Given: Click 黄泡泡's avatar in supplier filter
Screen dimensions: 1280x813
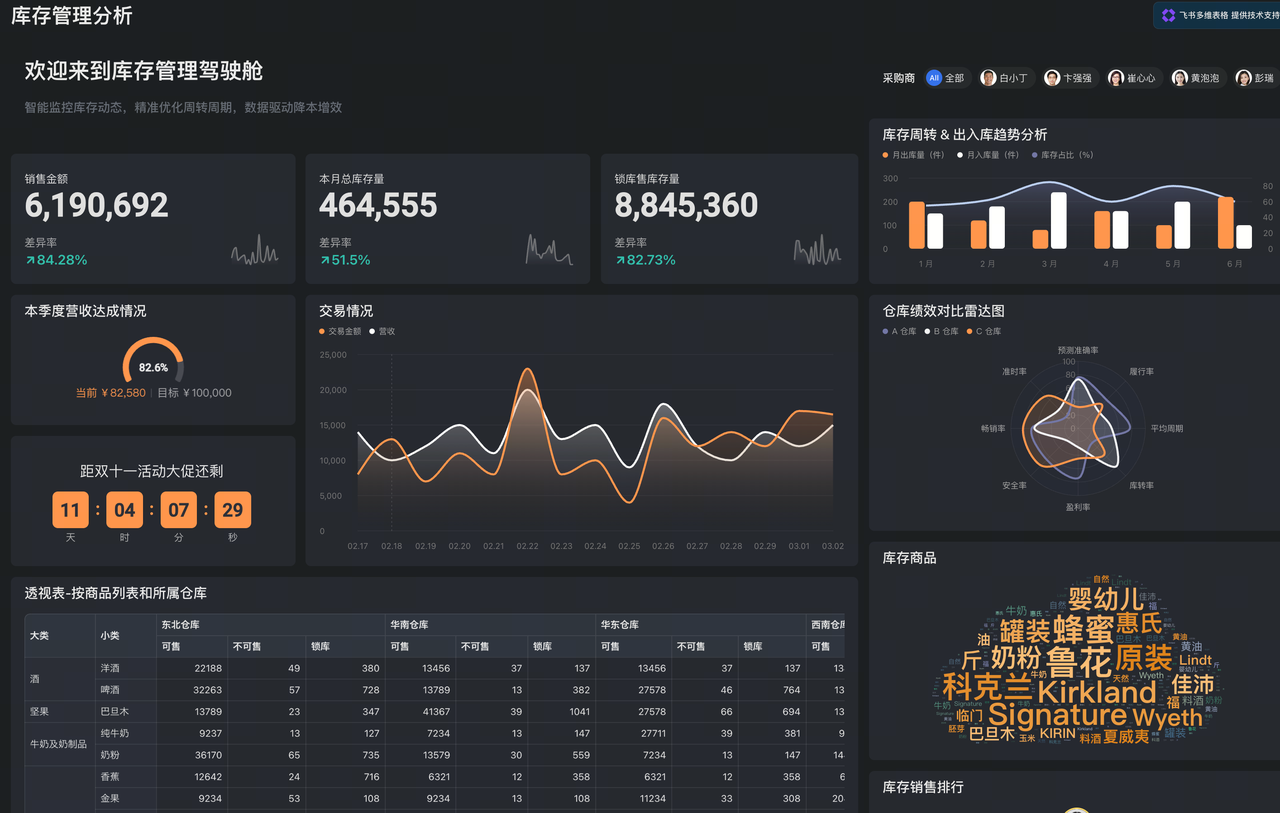Looking at the screenshot, I should [x=1180, y=78].
